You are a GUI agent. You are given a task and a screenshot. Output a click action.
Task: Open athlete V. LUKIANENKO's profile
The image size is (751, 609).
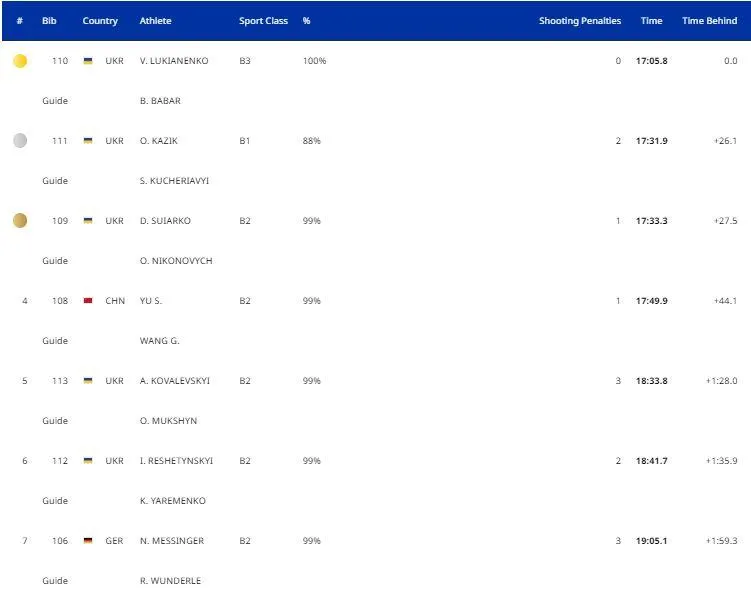coord(174,61)
